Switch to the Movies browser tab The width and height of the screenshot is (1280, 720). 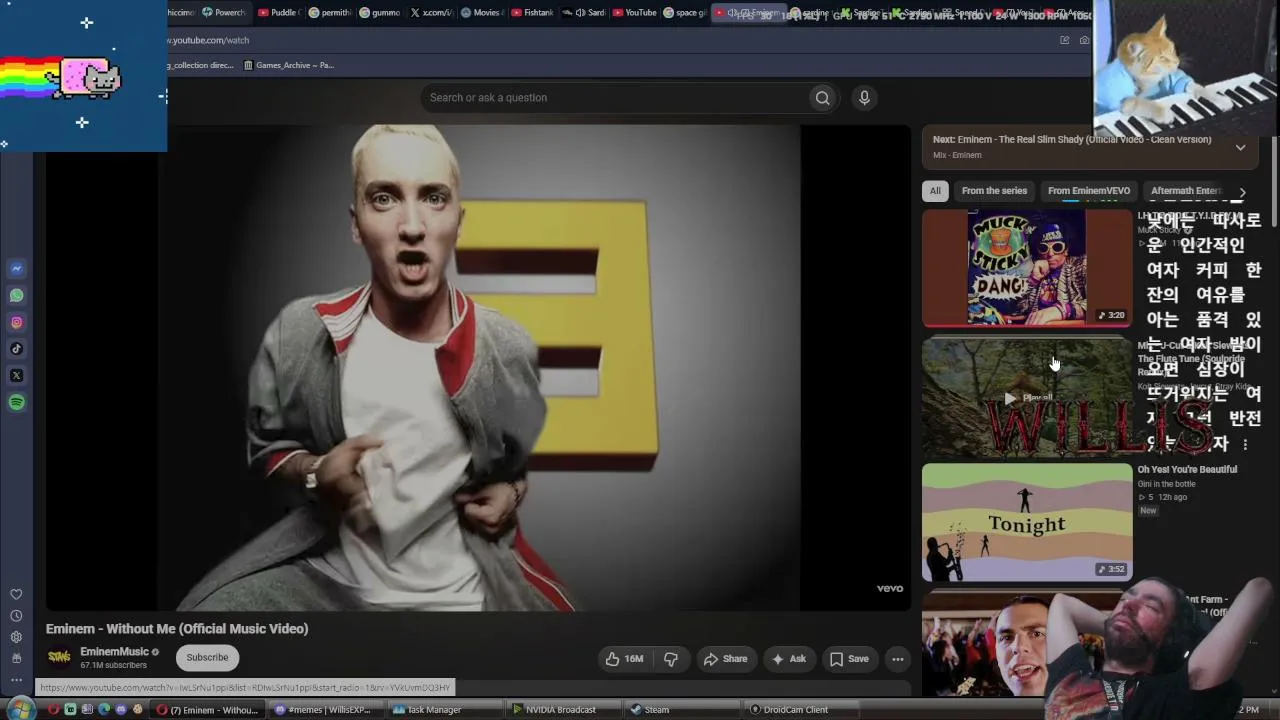click(x=480, y=13)
